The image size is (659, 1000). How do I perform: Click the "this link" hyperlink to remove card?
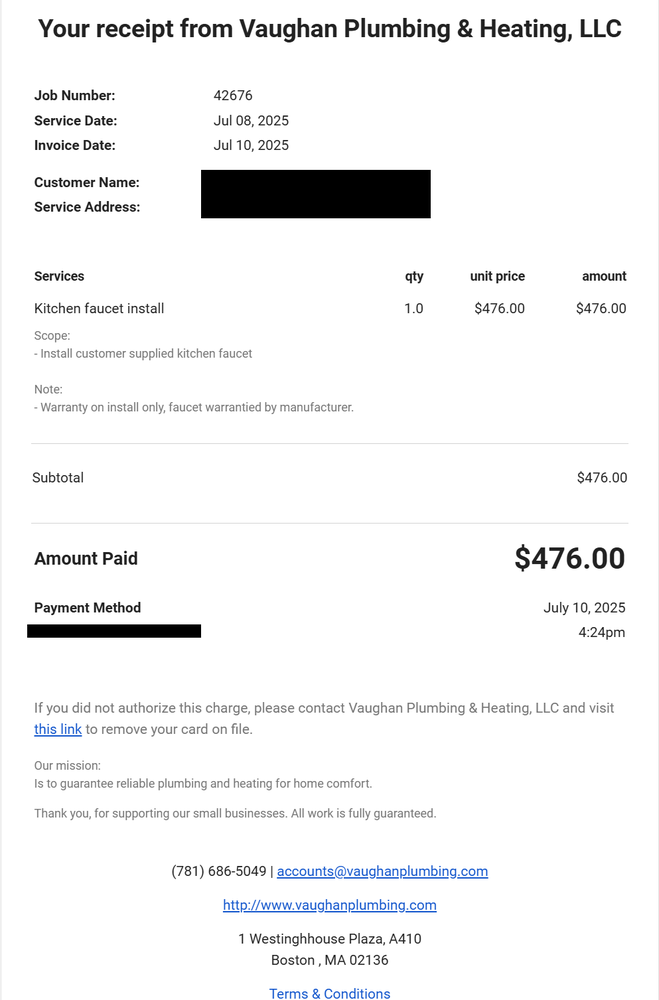tap(58, 730)
